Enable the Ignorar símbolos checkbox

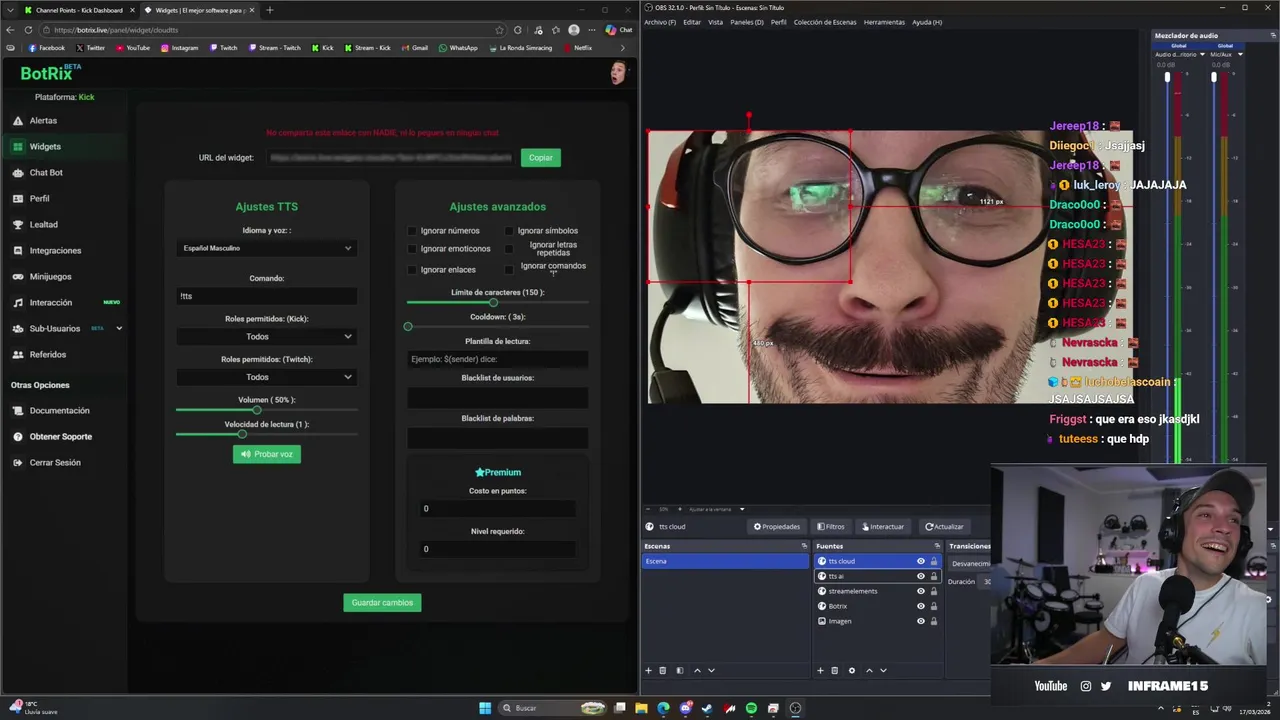(x=508, y=231)
